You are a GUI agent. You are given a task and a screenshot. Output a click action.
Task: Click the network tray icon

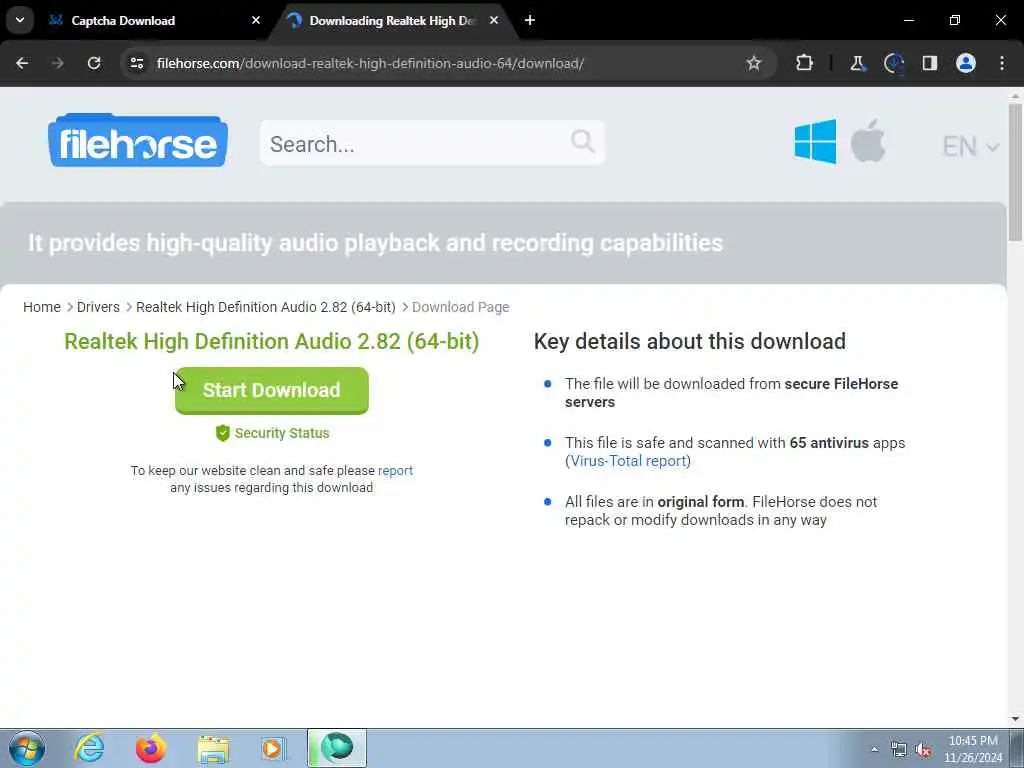[x=899, y=750]
